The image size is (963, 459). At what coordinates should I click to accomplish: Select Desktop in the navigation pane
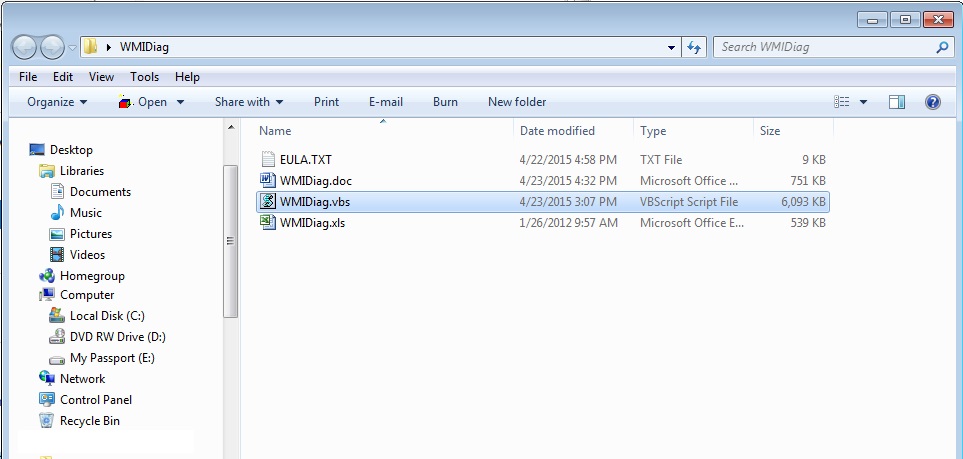click(71, 150)
